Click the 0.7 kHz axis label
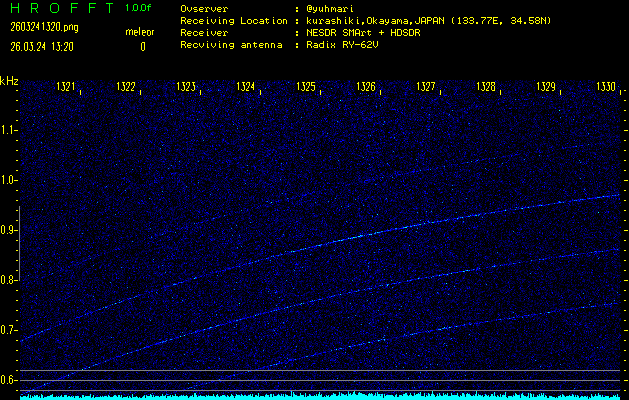 9,330
